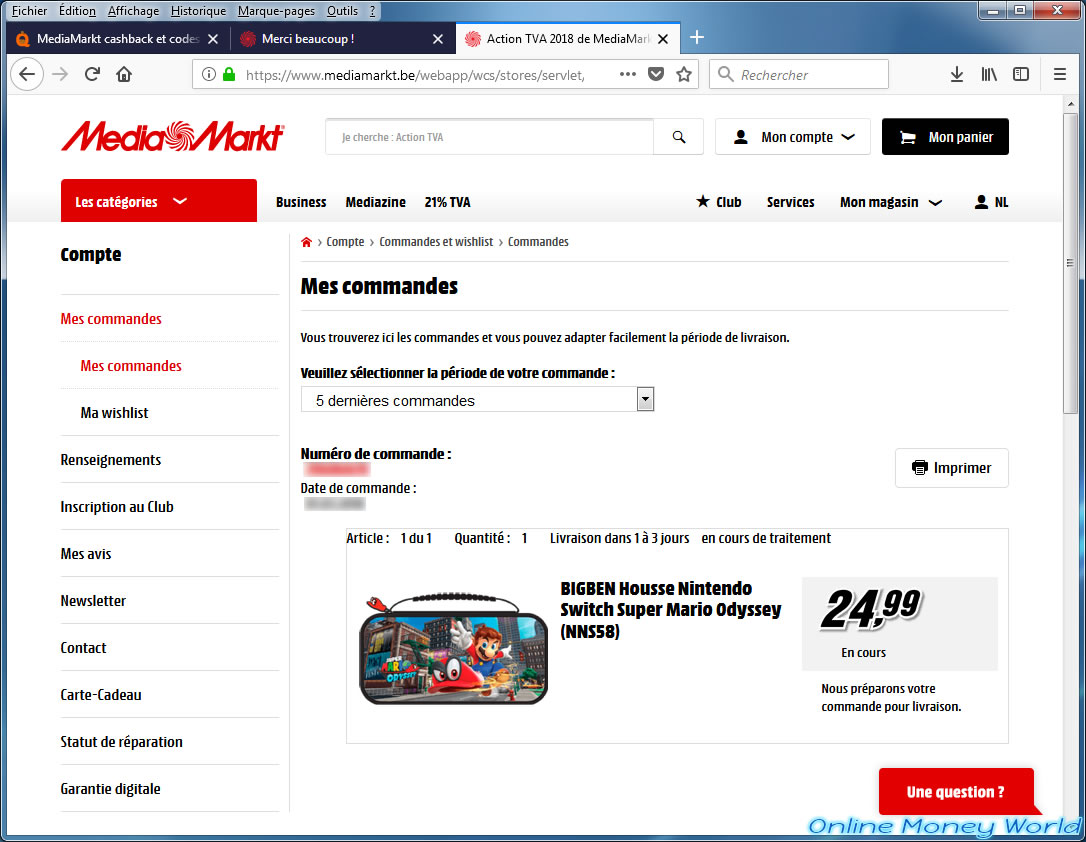Open Mon panier cart
The height and width of the screenshot is (842, 1086).
[x=945, y=137]
